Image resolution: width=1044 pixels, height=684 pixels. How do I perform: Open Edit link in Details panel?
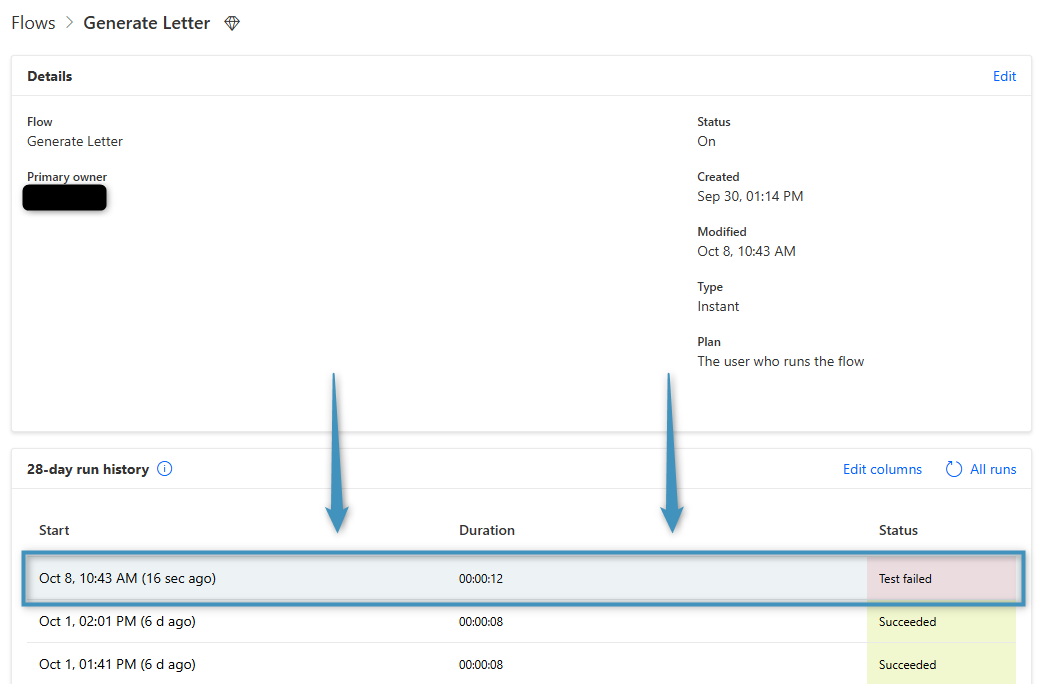tap(1004, 76)
